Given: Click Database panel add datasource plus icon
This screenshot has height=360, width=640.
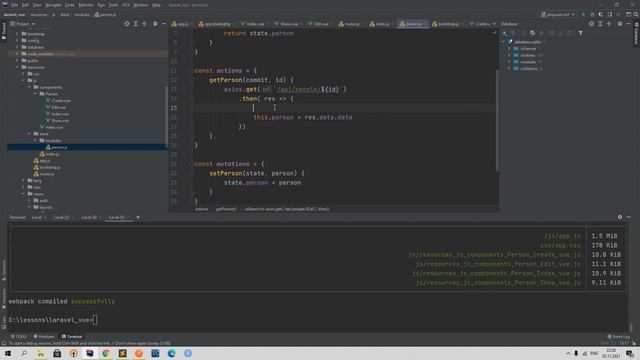Looking at the screenshot, I should coord(505,33).
